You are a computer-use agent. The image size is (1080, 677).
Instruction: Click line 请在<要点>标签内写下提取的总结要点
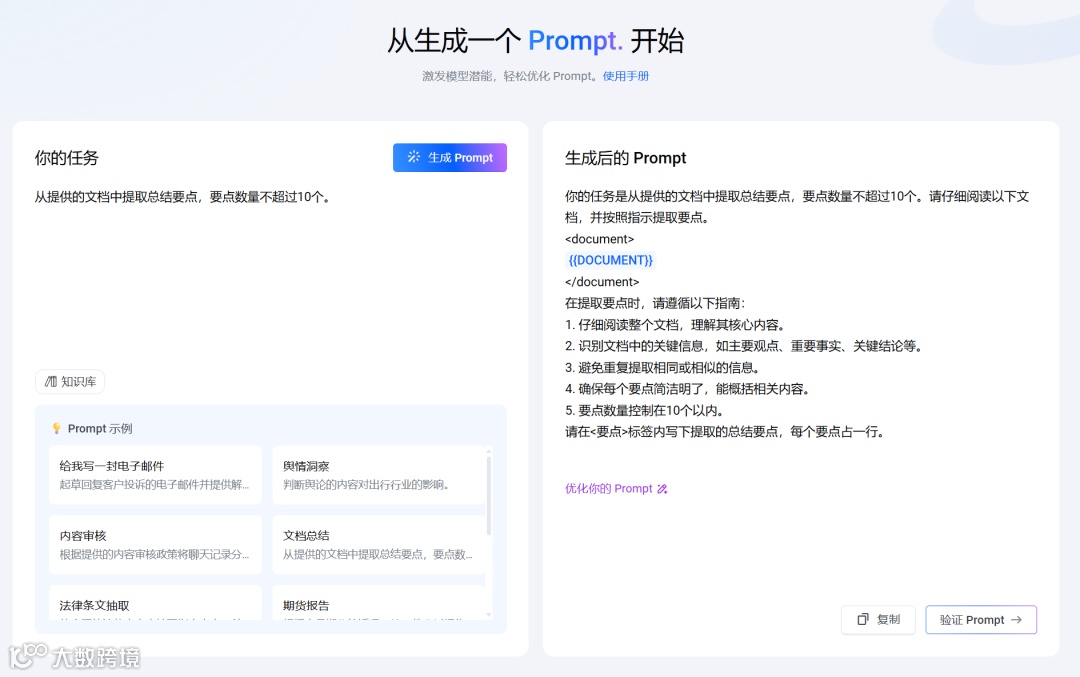pos(725,432)
